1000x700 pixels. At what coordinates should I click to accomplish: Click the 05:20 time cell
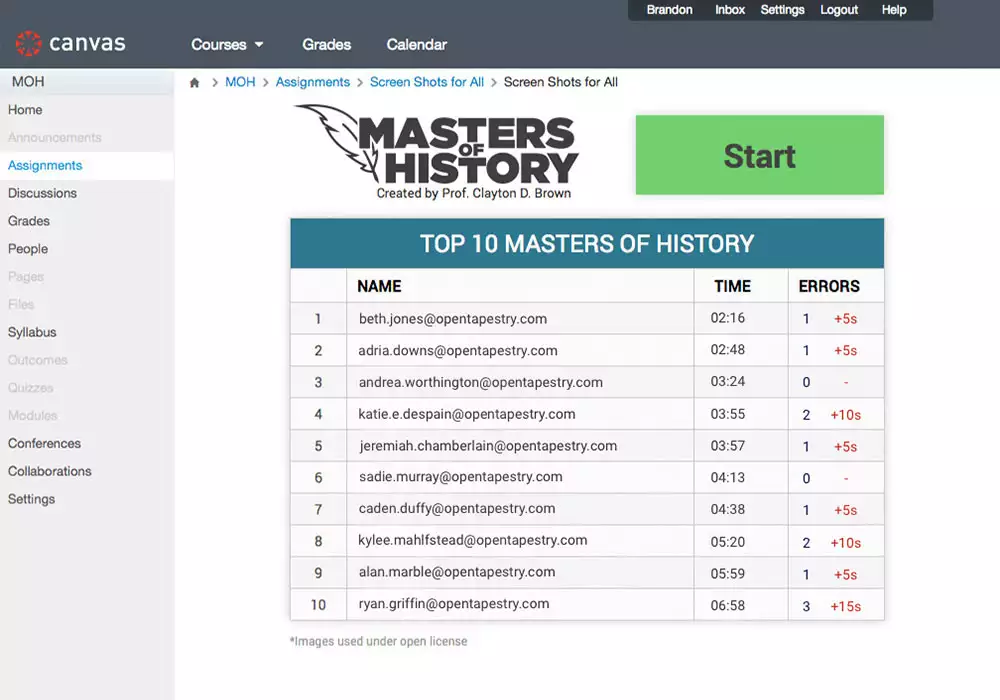click(x=728, y=542)
